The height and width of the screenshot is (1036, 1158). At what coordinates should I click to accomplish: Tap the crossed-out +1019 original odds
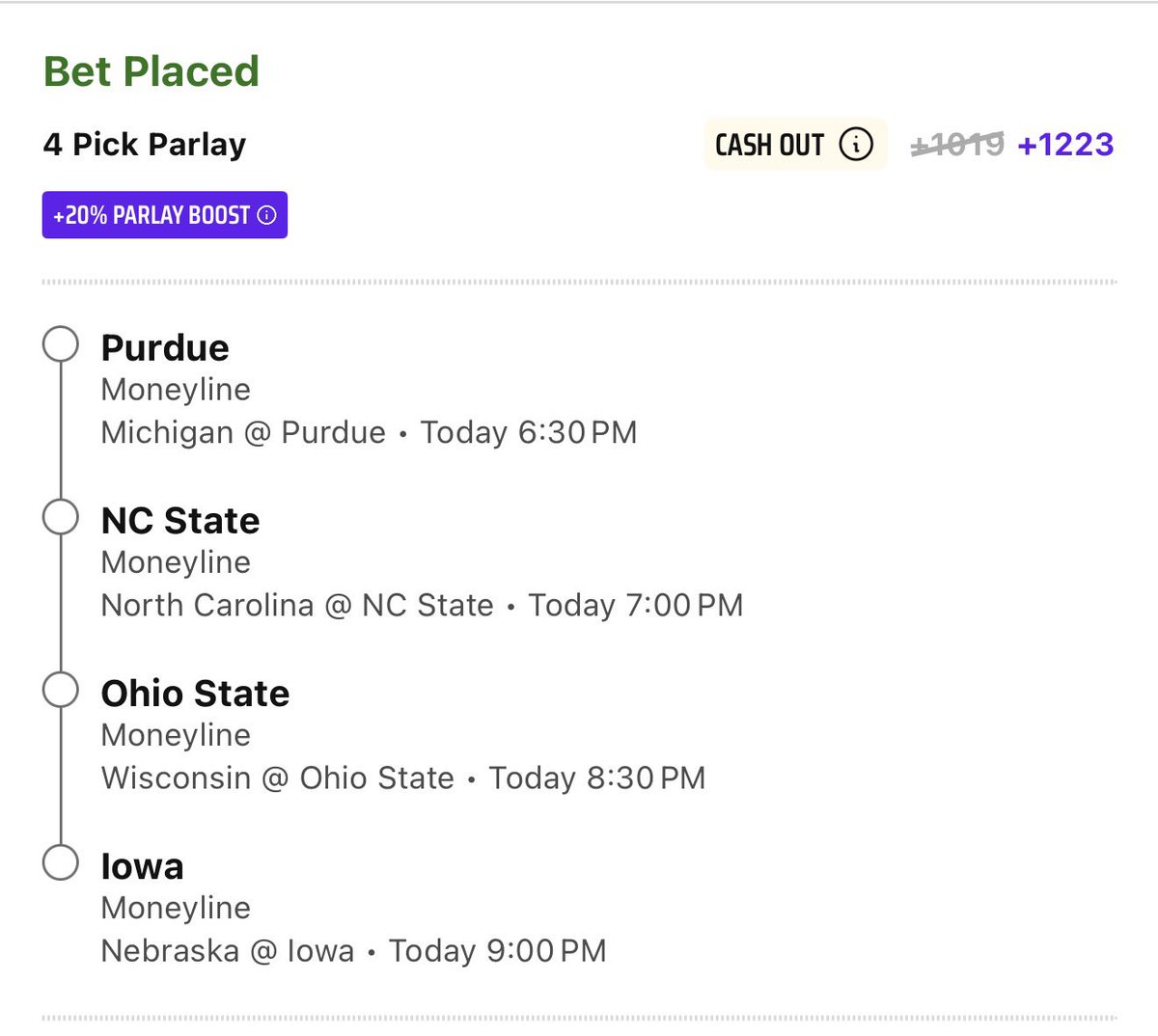pos(957,145)
